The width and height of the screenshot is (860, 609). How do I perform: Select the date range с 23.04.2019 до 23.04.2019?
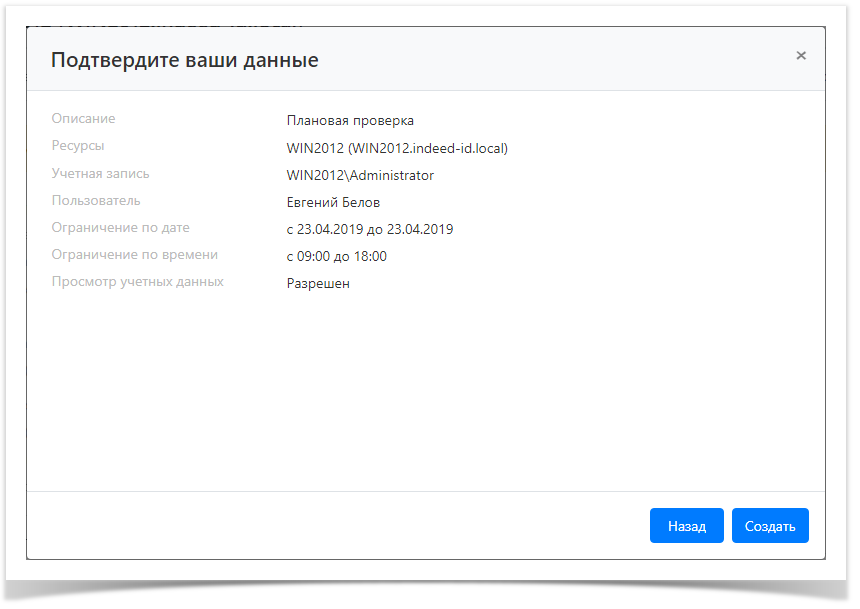(x=369, y=228)
